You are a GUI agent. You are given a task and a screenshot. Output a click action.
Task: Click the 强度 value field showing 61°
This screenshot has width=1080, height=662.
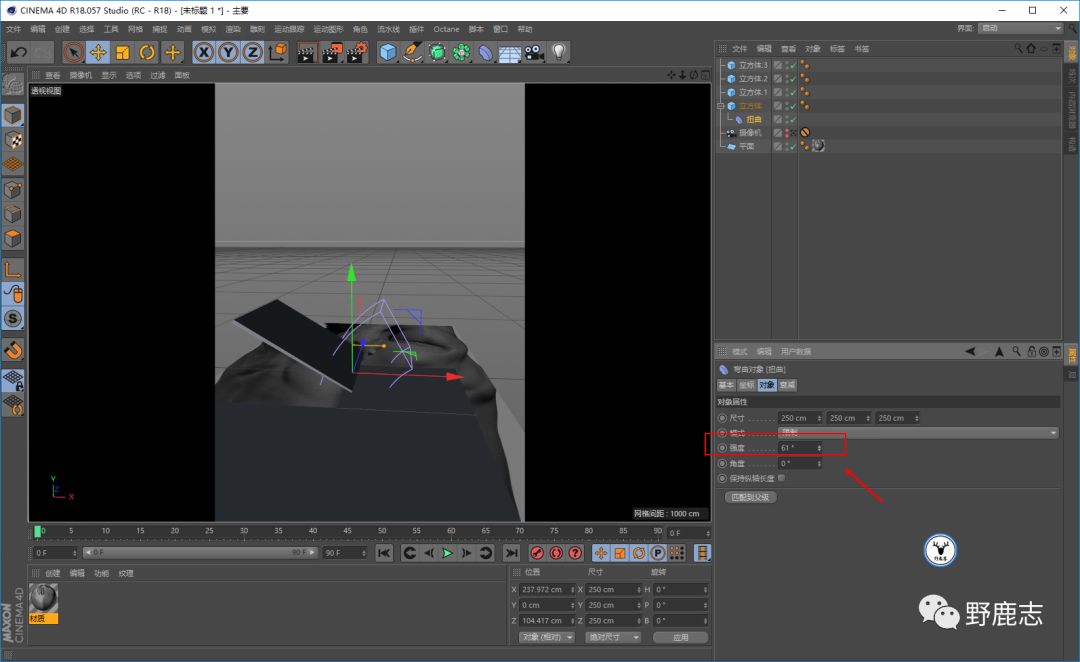pos(797,448)
